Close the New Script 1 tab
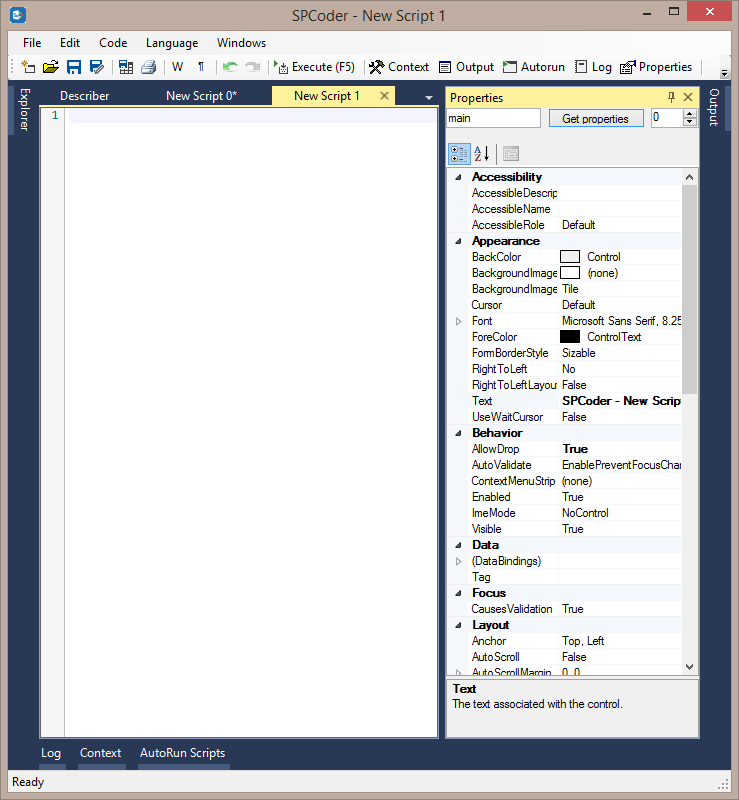Screen dimensions: 739x800 click(x=384, y=95)
